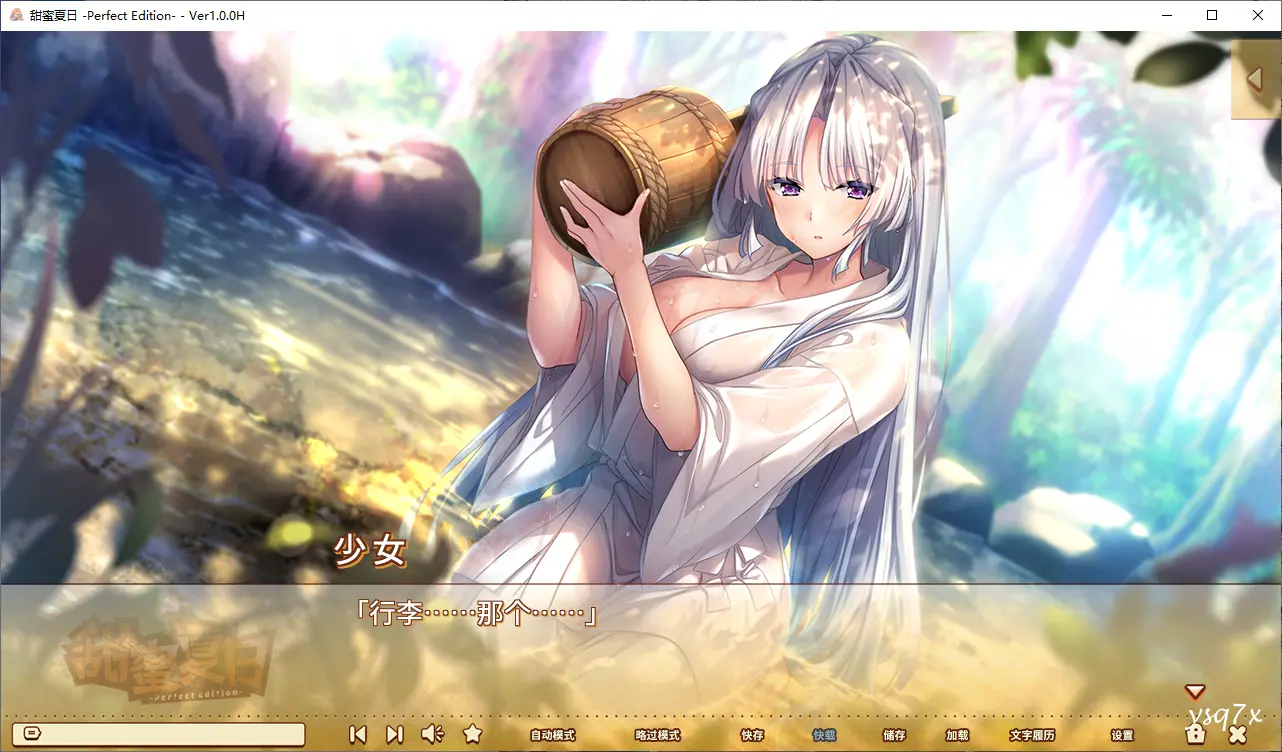1282x752 pixels.
Task: Jump to next scene with skip-forward icon
Action: click(x=395, y=734)
